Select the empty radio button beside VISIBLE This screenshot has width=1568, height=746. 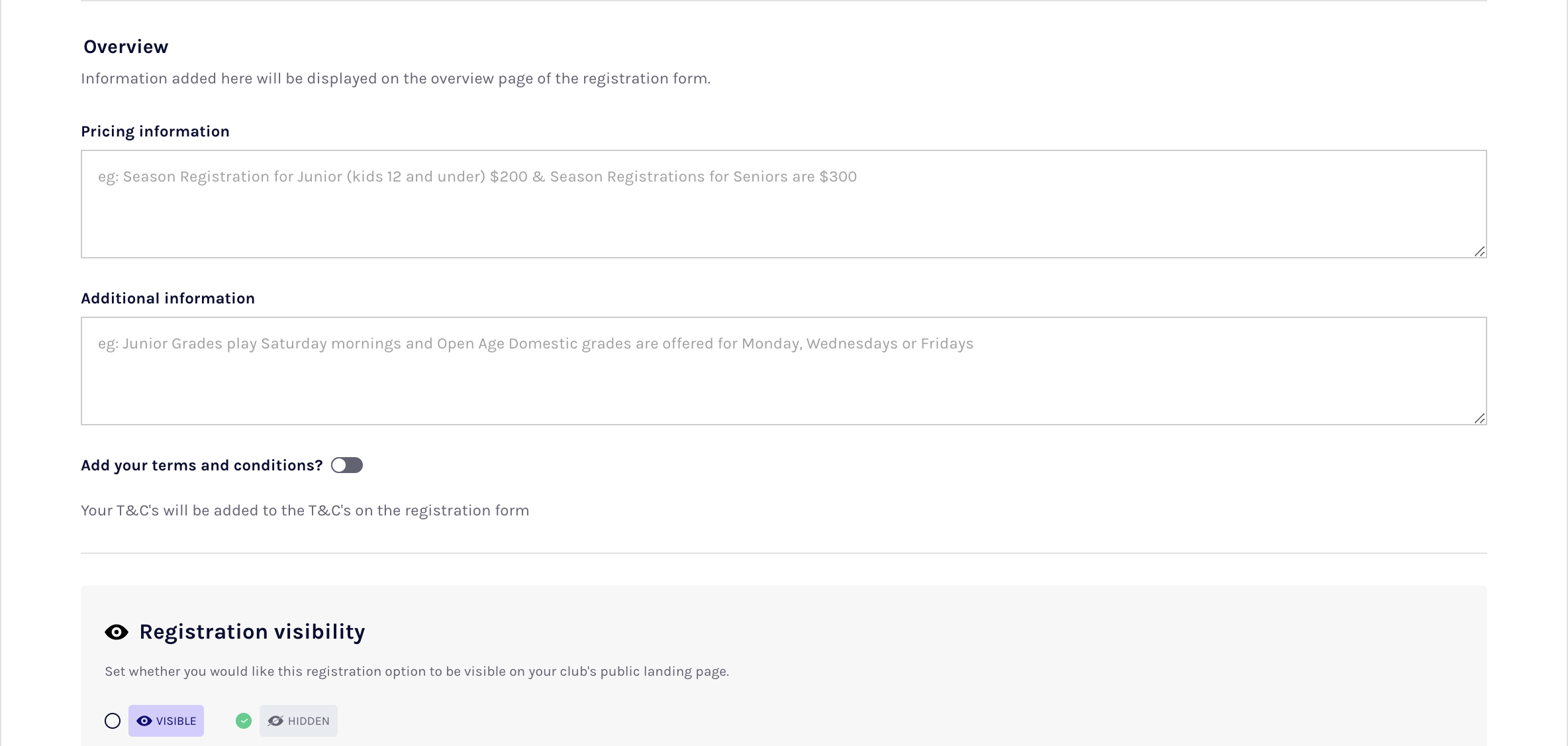pos(113,721)
